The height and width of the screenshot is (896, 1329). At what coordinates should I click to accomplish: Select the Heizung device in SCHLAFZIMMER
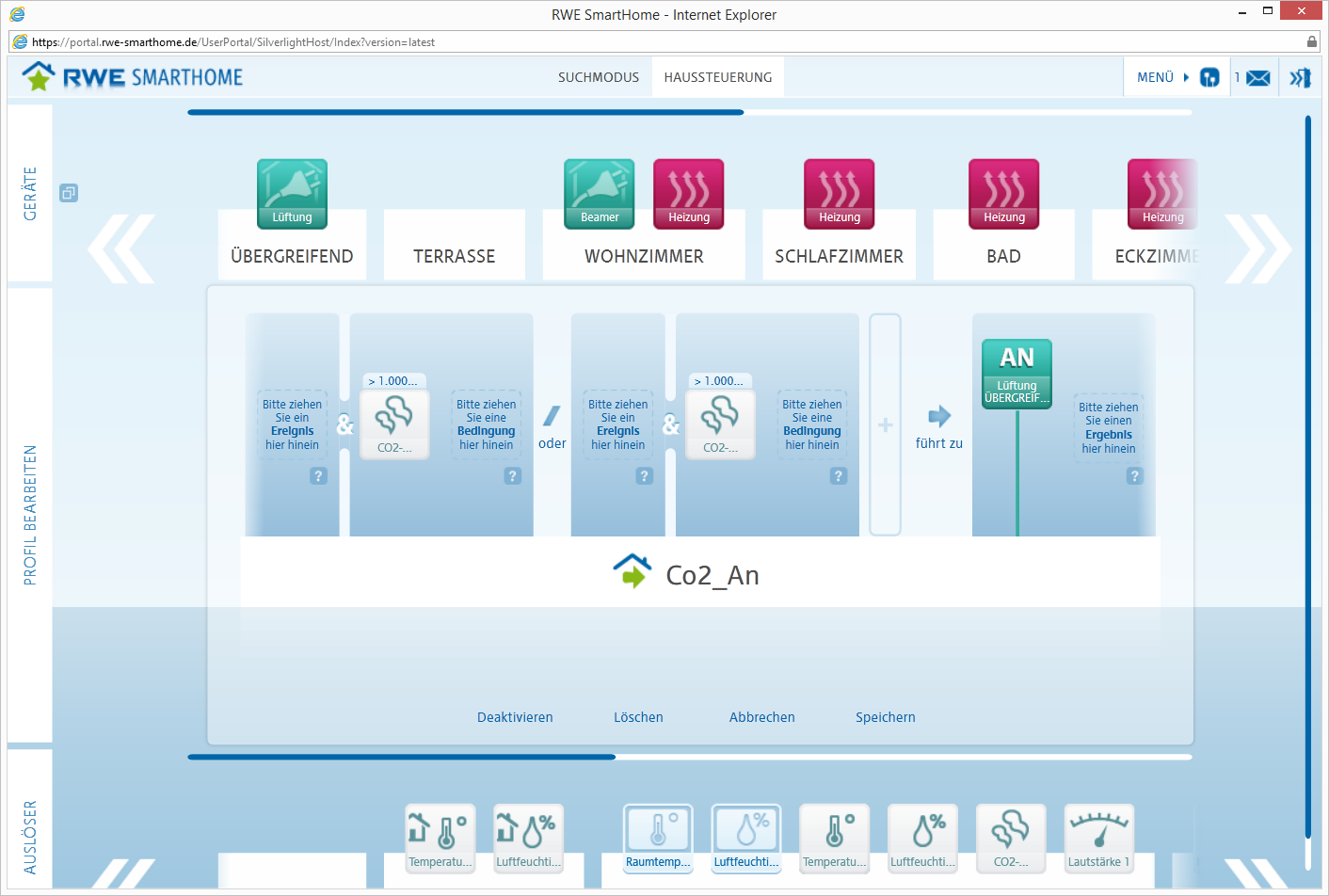pyautogui.click(x=840, y=193)
